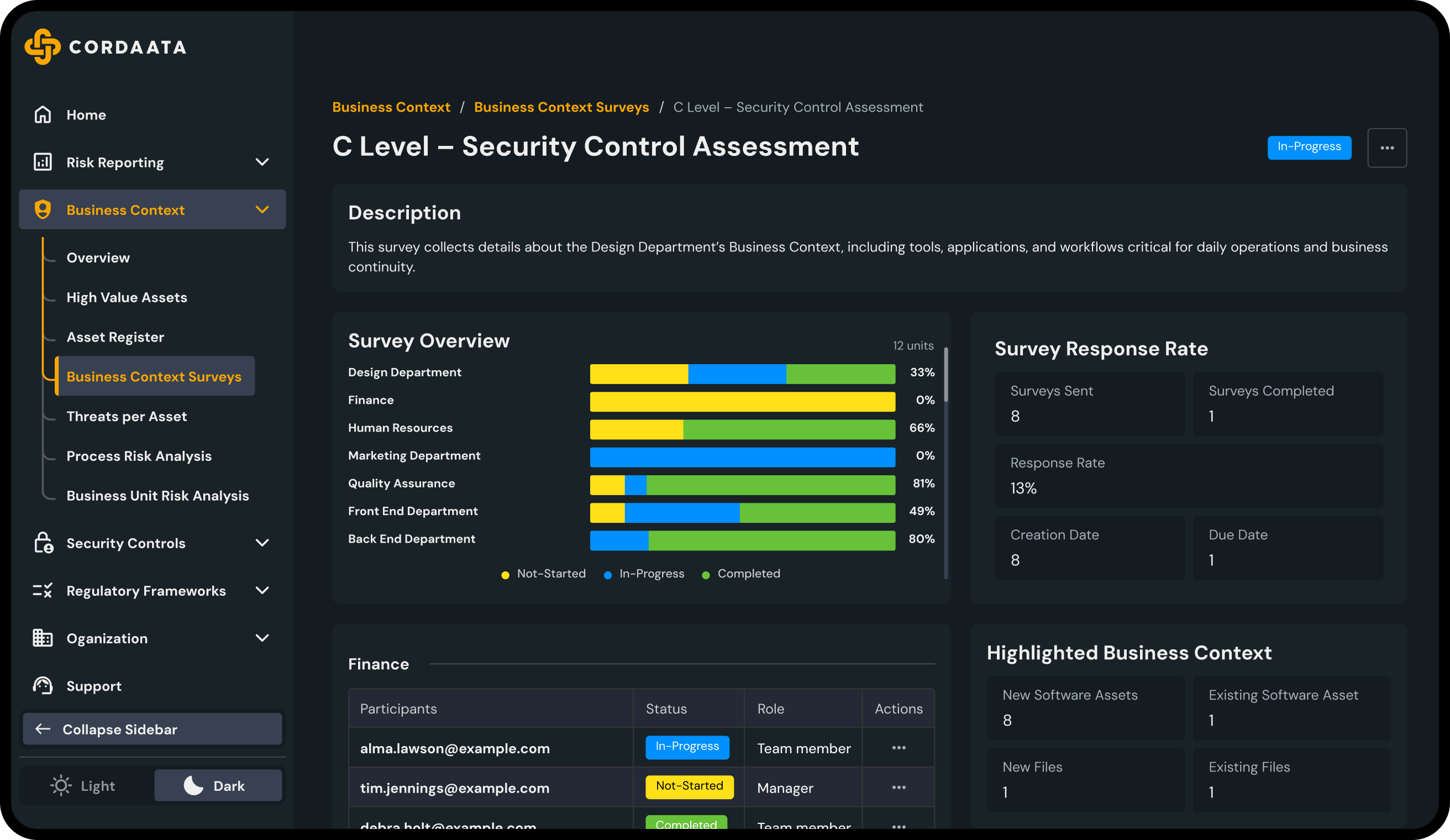Click the Finance progress bar
This screenshot has width=1450, height=840.
[x=742, y=401]
